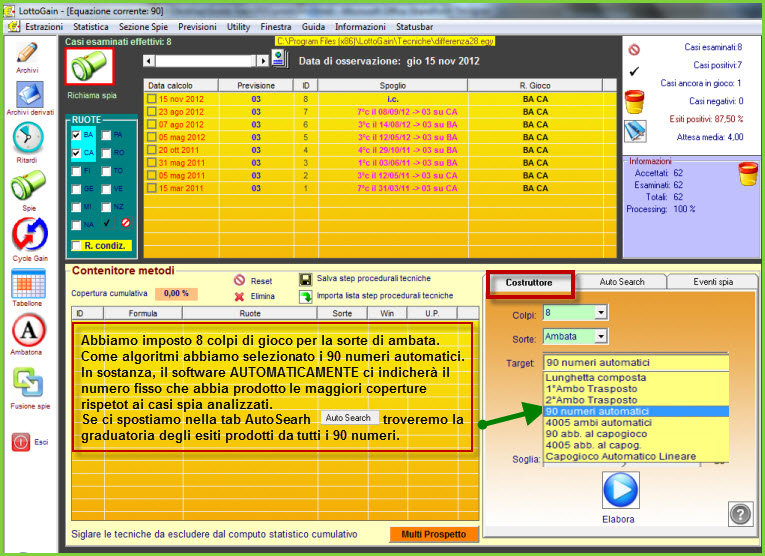
Task: Click the file icon beside observation date
Action: pos(280,60)
